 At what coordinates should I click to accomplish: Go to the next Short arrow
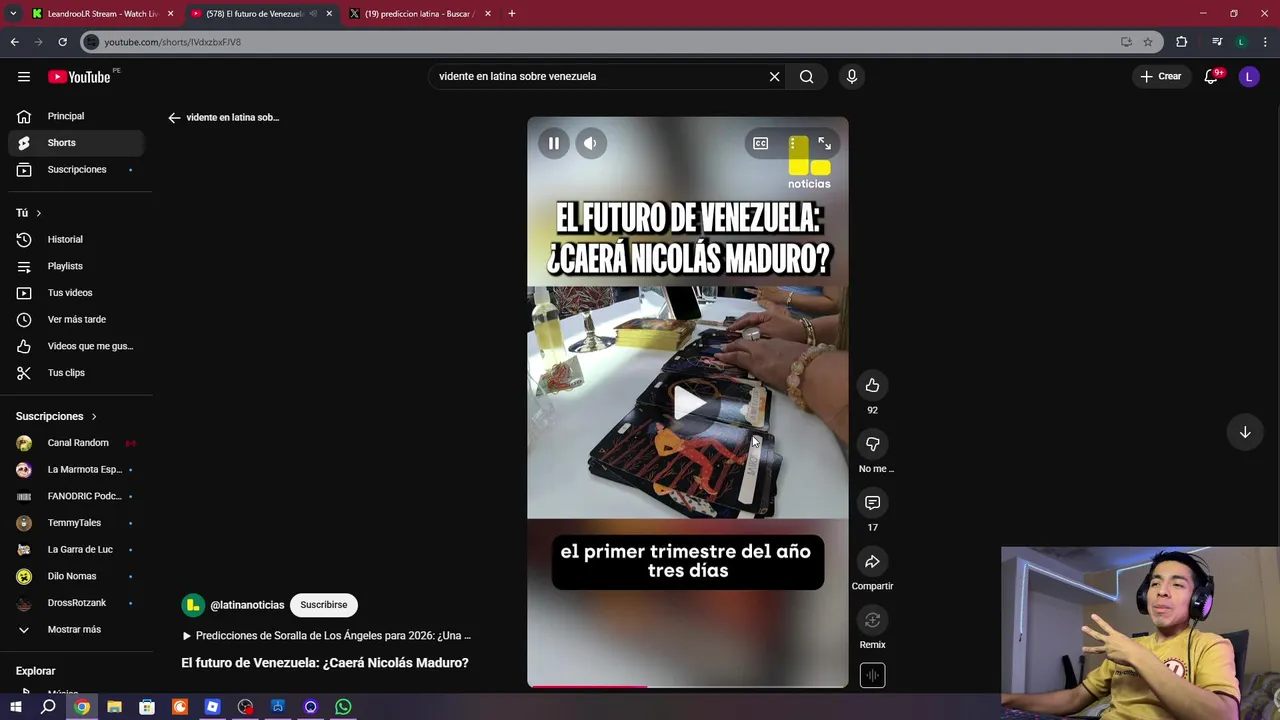click(x=1245, y=432)
